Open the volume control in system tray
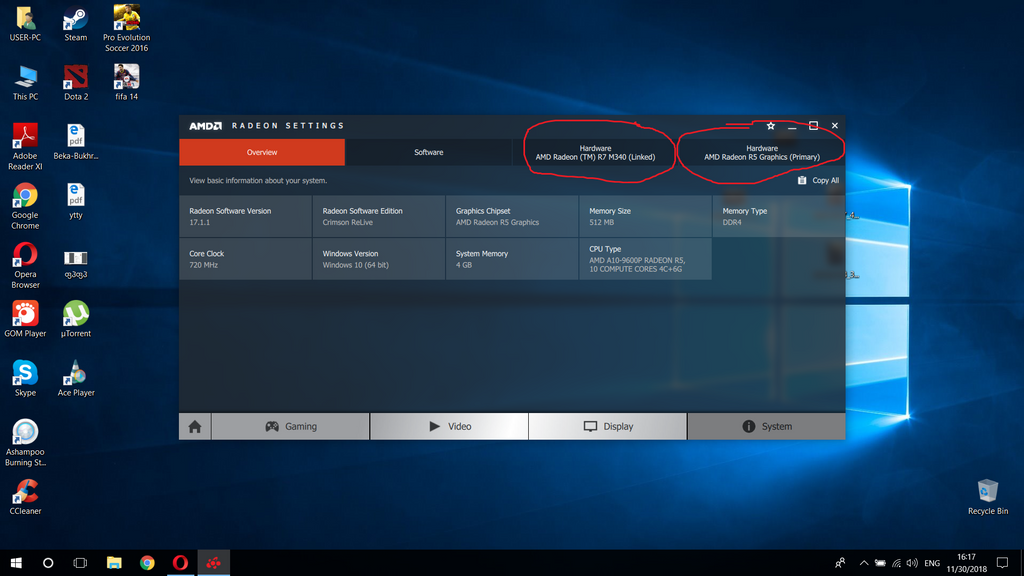The width and height of the screenshot is (1024, 576). (x=912, y=563)
